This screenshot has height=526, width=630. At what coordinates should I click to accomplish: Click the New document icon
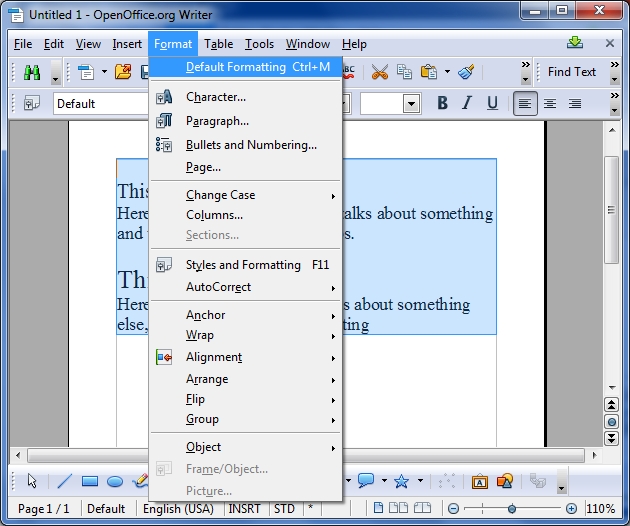coord(86,72)
